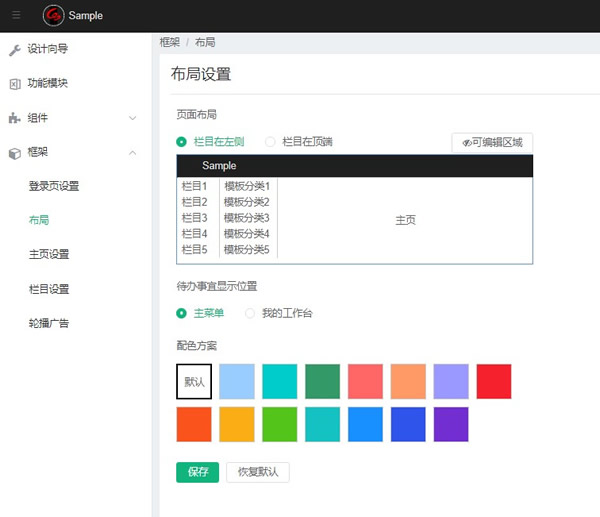The height and width of the screenshot is (517, 600).
Task: Go to 栏目设置 in the sidebar
Action: [49, 289]
